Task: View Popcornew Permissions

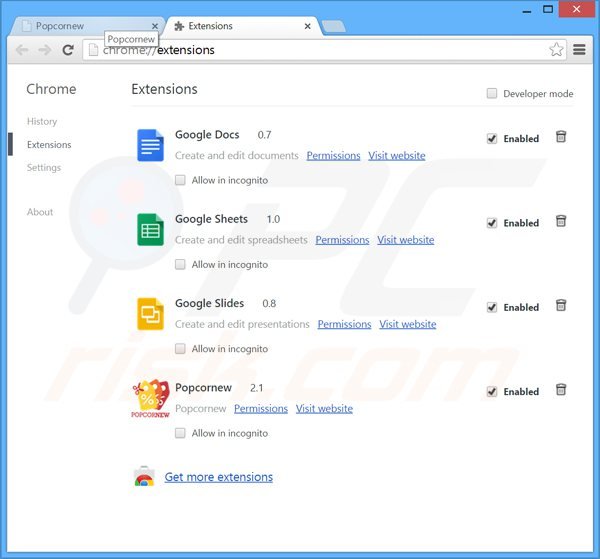Action: (x=261, y=409)
